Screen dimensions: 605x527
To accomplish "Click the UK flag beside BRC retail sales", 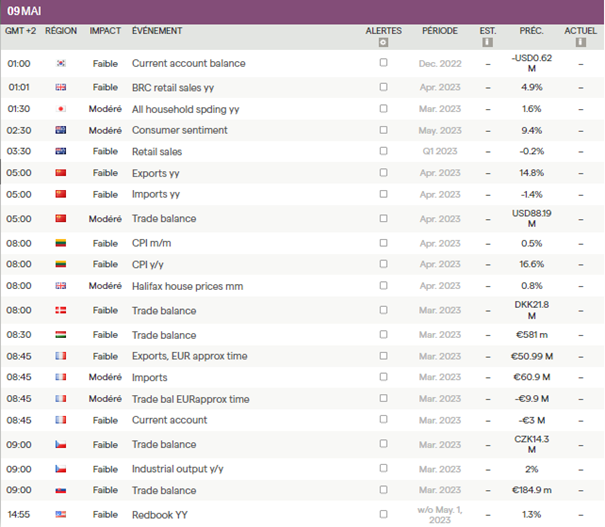I will (x=61, y=88).
